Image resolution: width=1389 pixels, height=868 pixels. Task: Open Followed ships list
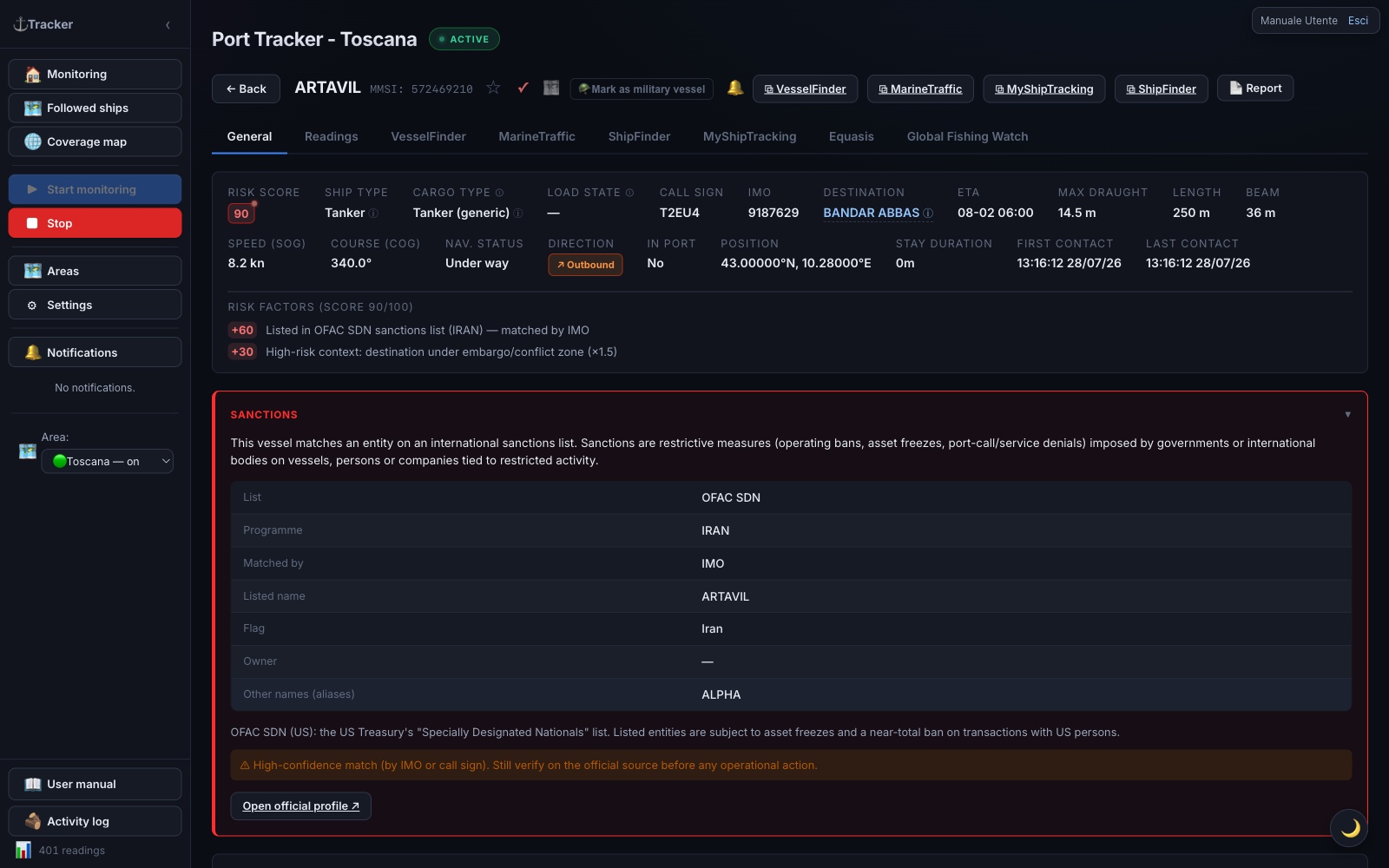tap(95, 108)
